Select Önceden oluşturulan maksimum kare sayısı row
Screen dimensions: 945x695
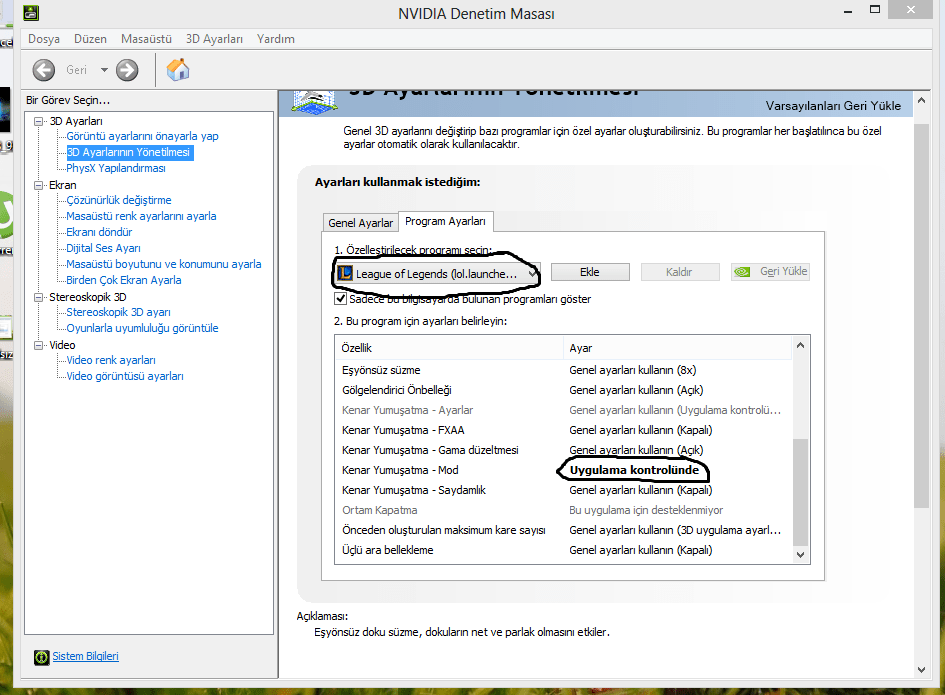point(564,530)
